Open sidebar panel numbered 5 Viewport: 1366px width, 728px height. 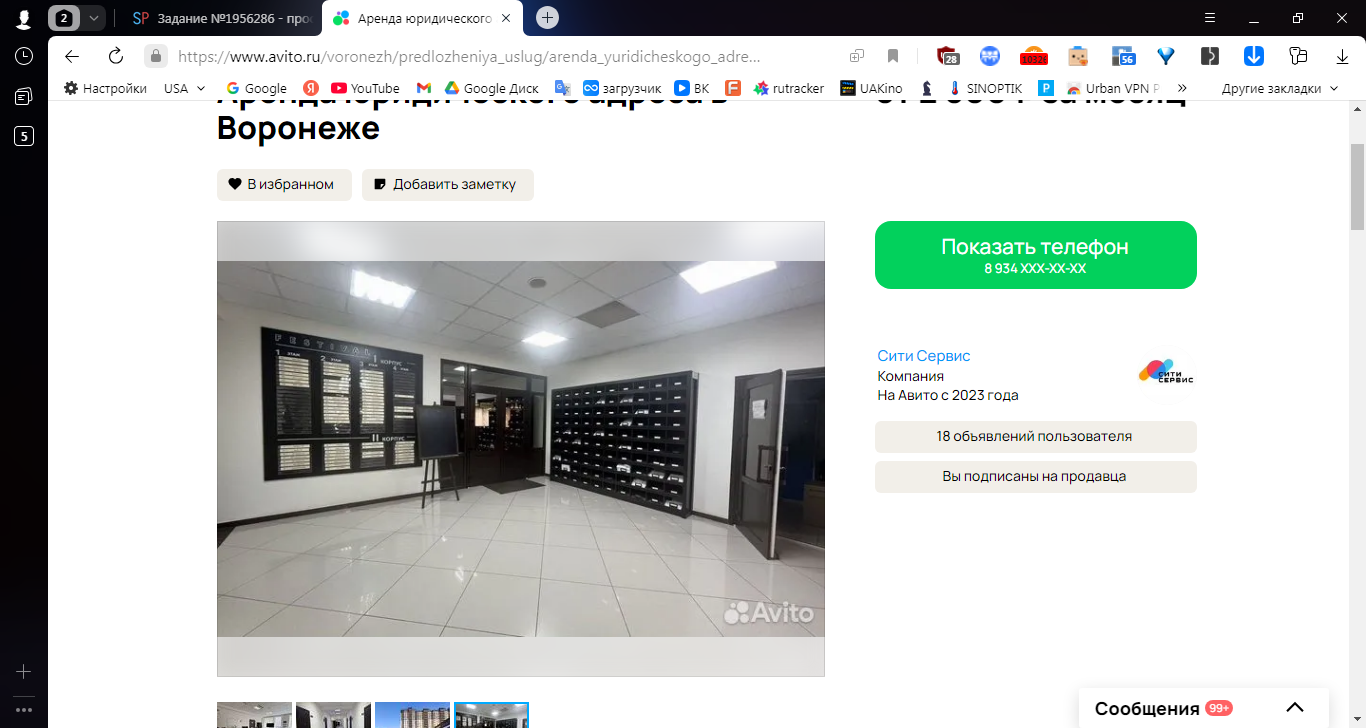click(24, 136)
